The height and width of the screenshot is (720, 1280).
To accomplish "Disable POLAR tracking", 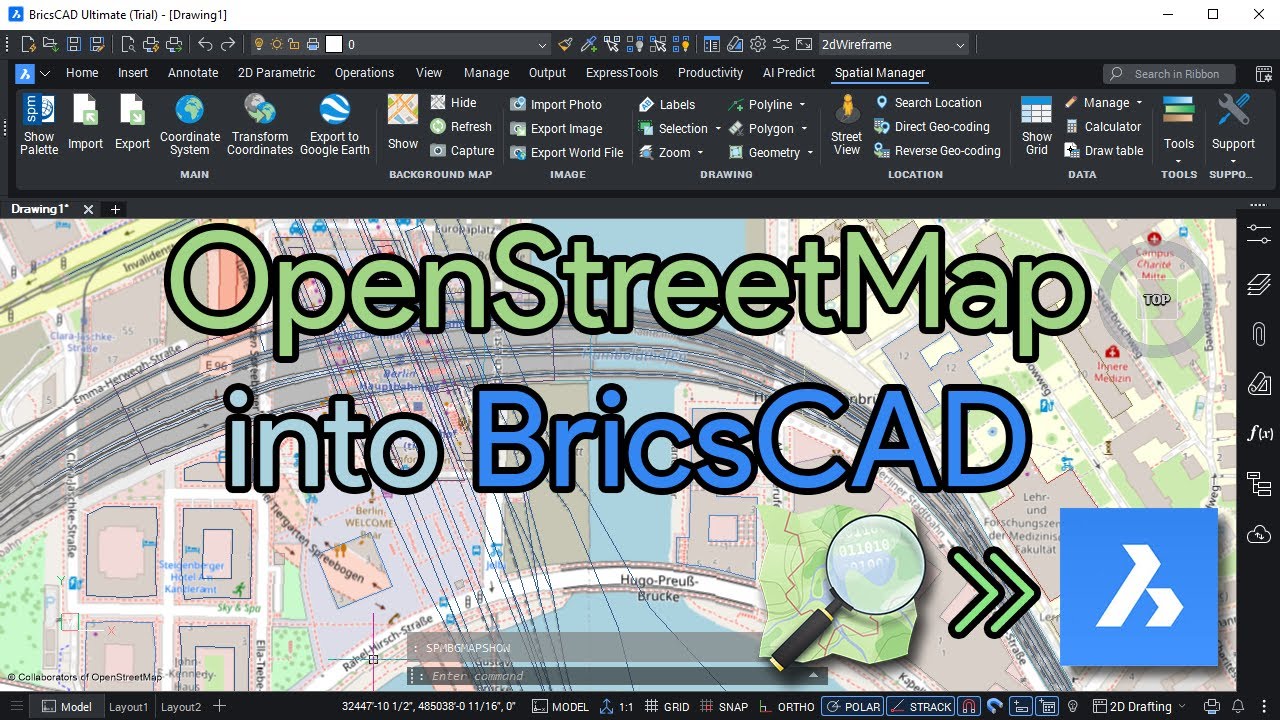I will [853, 706].
